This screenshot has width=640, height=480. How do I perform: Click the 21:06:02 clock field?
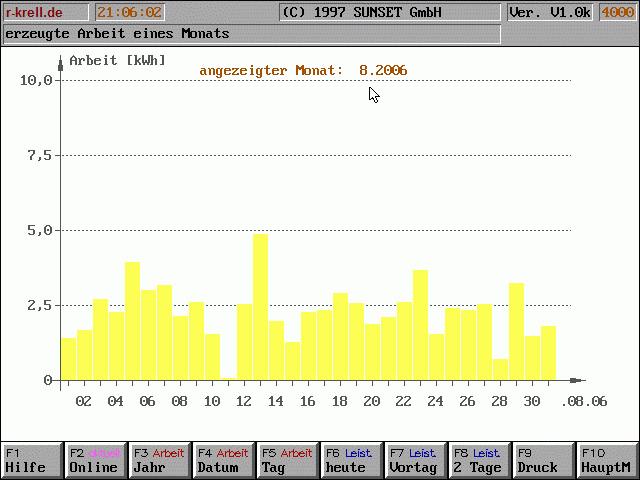(129, 13)
